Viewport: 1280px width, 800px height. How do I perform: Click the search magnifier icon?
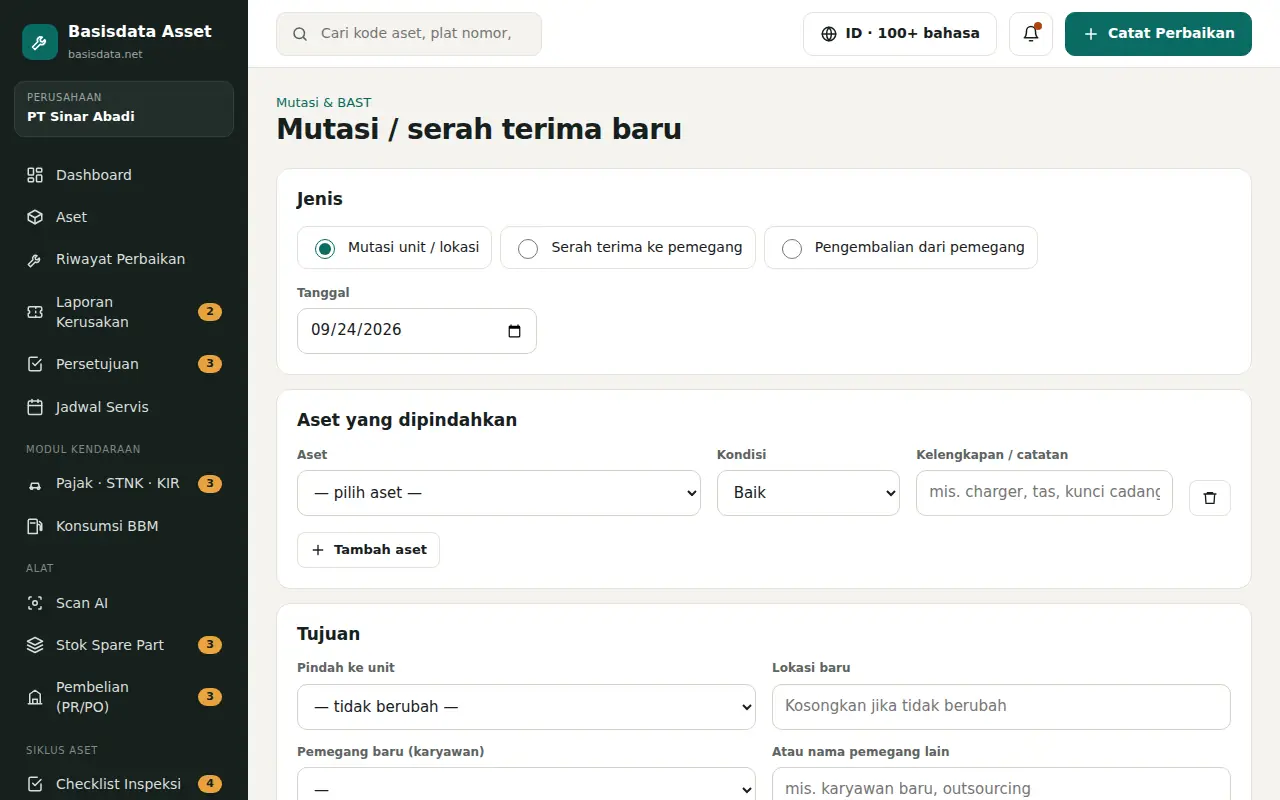click(300, 34)
